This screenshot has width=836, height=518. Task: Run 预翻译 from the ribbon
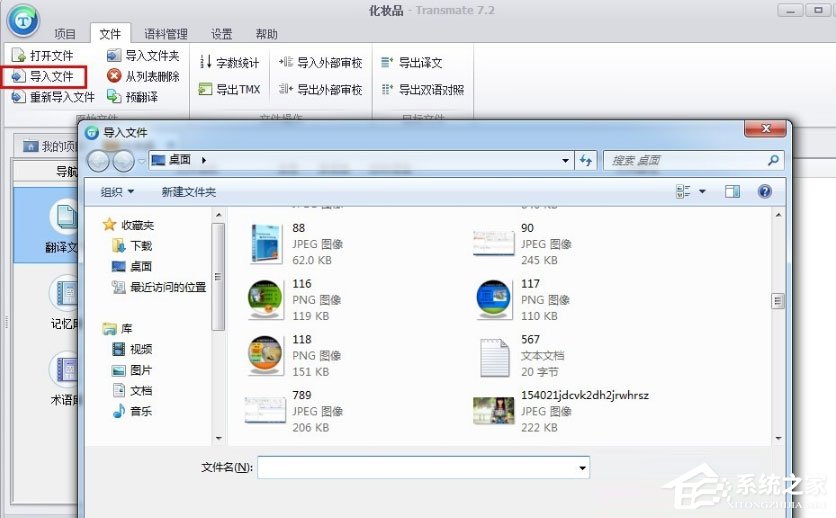point(133,97)
